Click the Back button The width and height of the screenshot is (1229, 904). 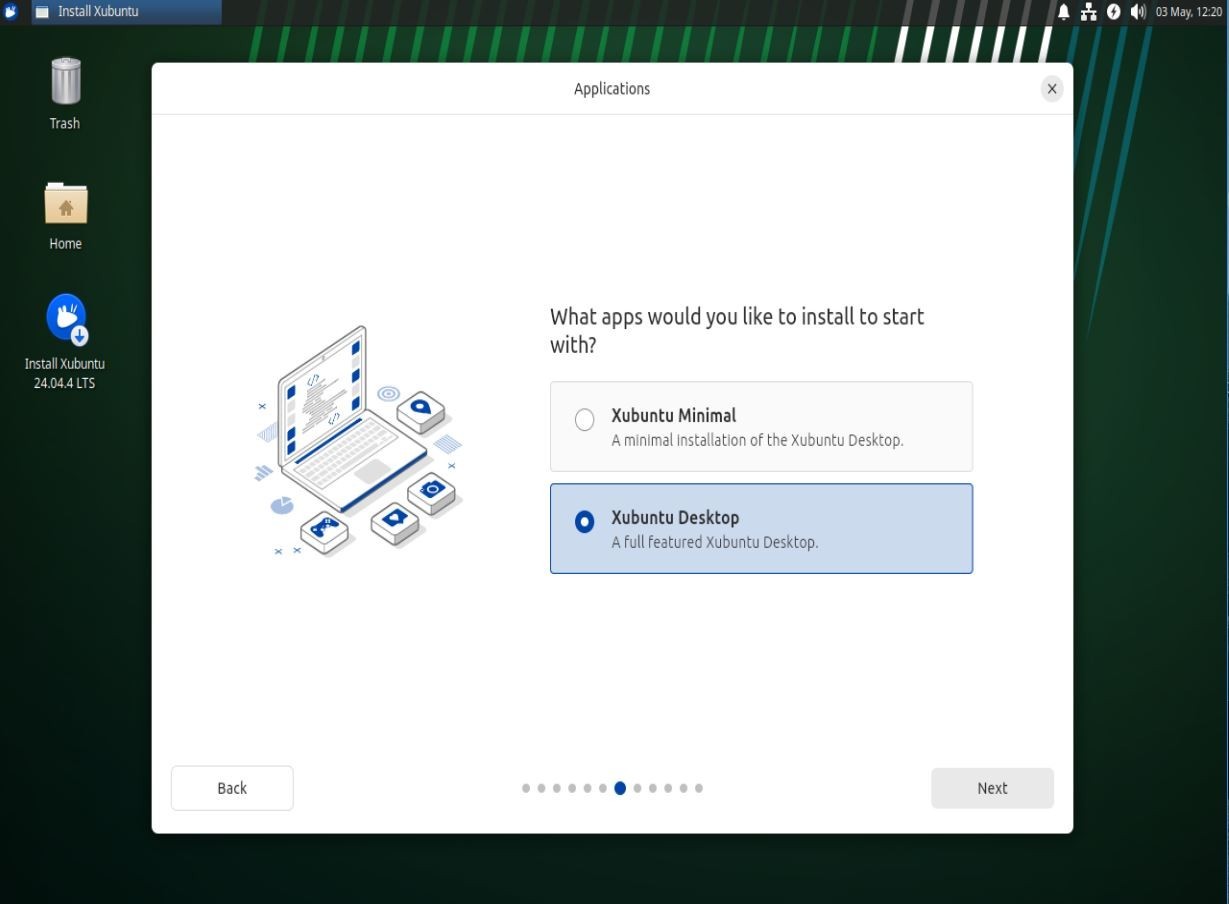click(x=232, y=788)
